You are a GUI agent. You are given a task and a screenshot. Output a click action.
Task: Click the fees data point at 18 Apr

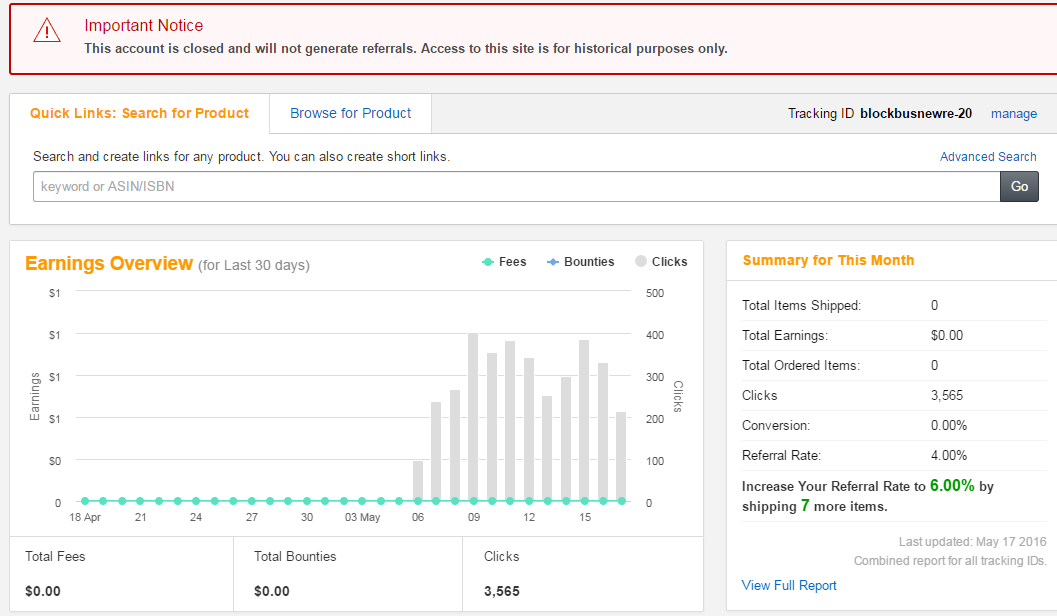[85, 501]
